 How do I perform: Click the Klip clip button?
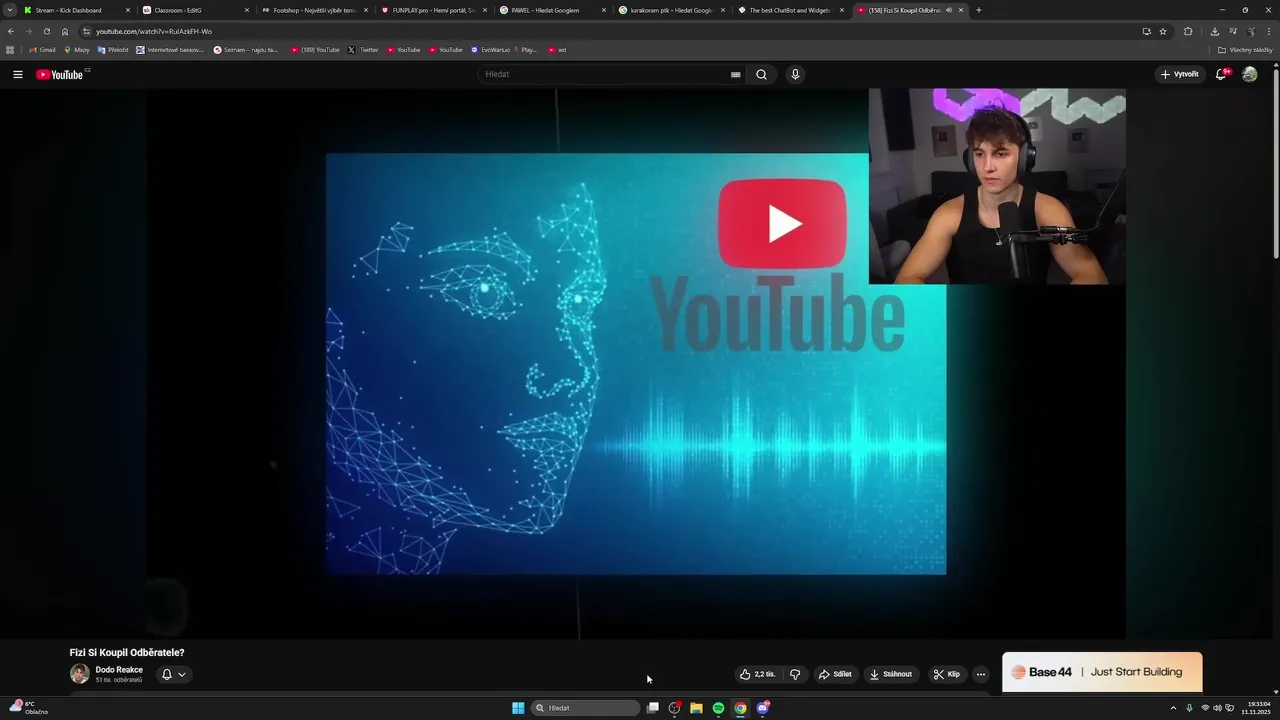pos(946,674)
